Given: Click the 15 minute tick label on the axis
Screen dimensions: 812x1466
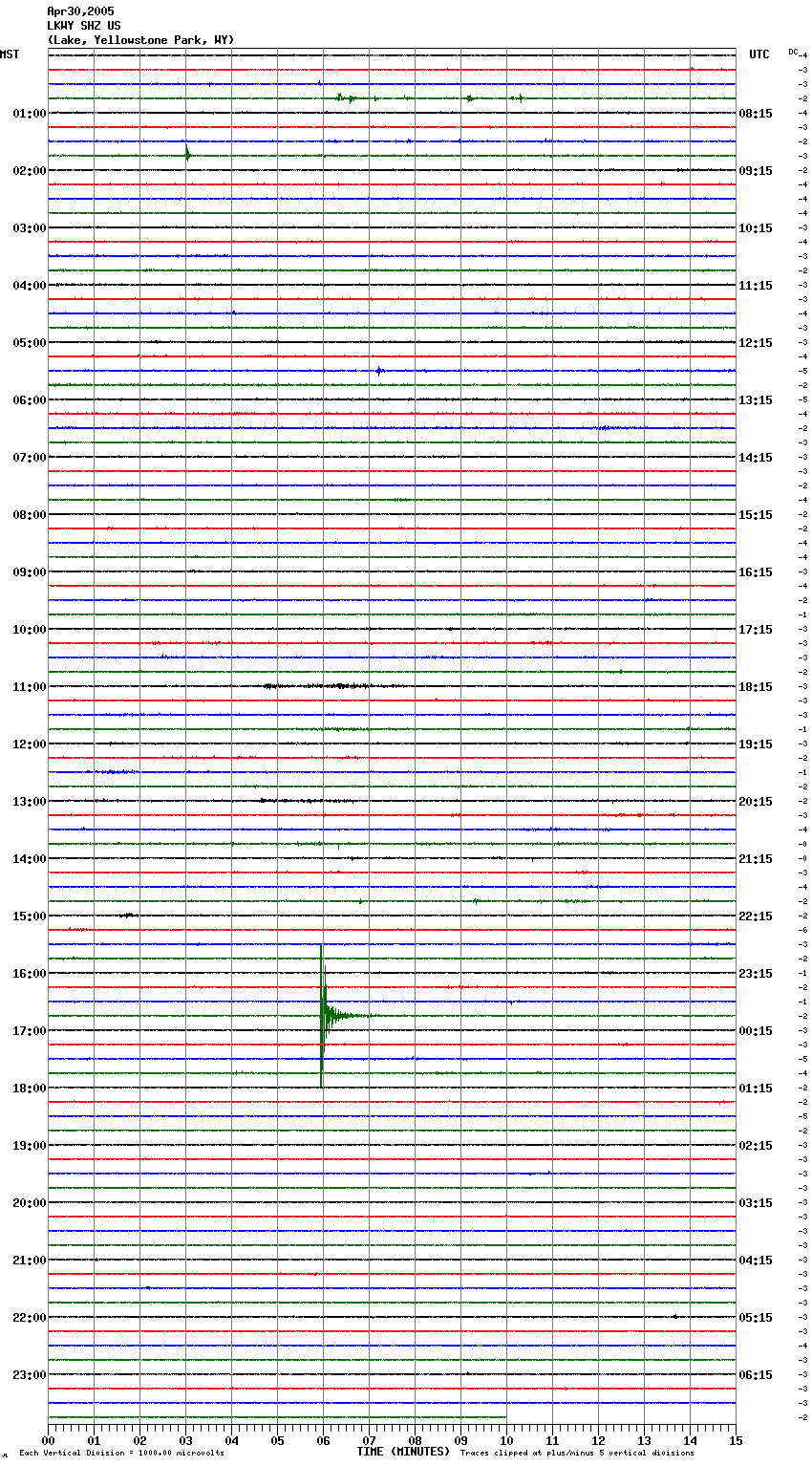Looking at the screenshot, I should 735,1440.
